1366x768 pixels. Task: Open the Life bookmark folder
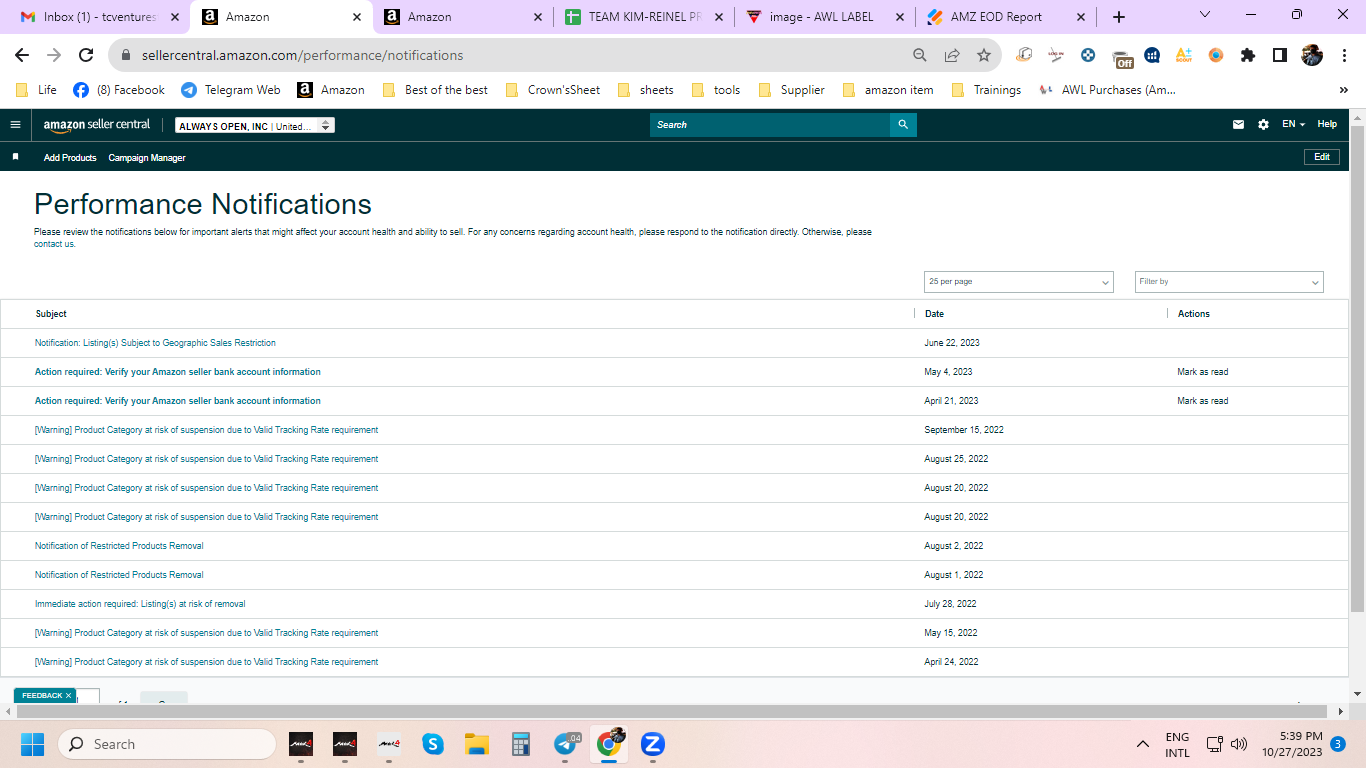[x=36, y=90]
